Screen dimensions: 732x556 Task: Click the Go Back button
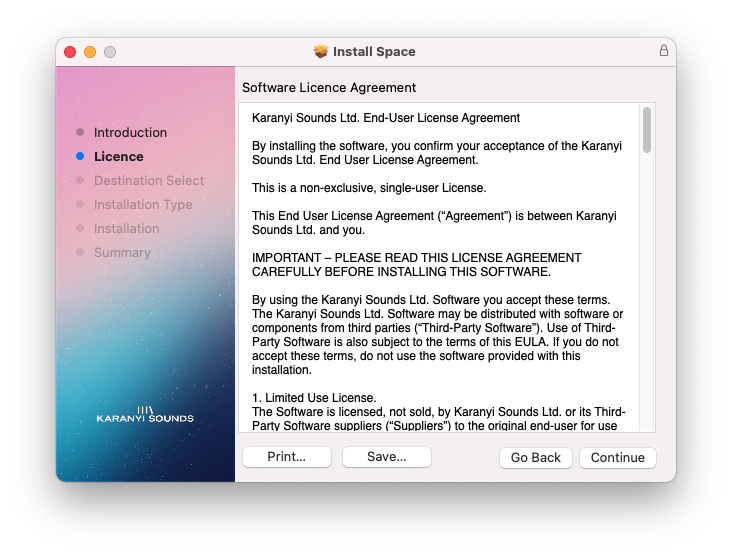coord(535,457)
